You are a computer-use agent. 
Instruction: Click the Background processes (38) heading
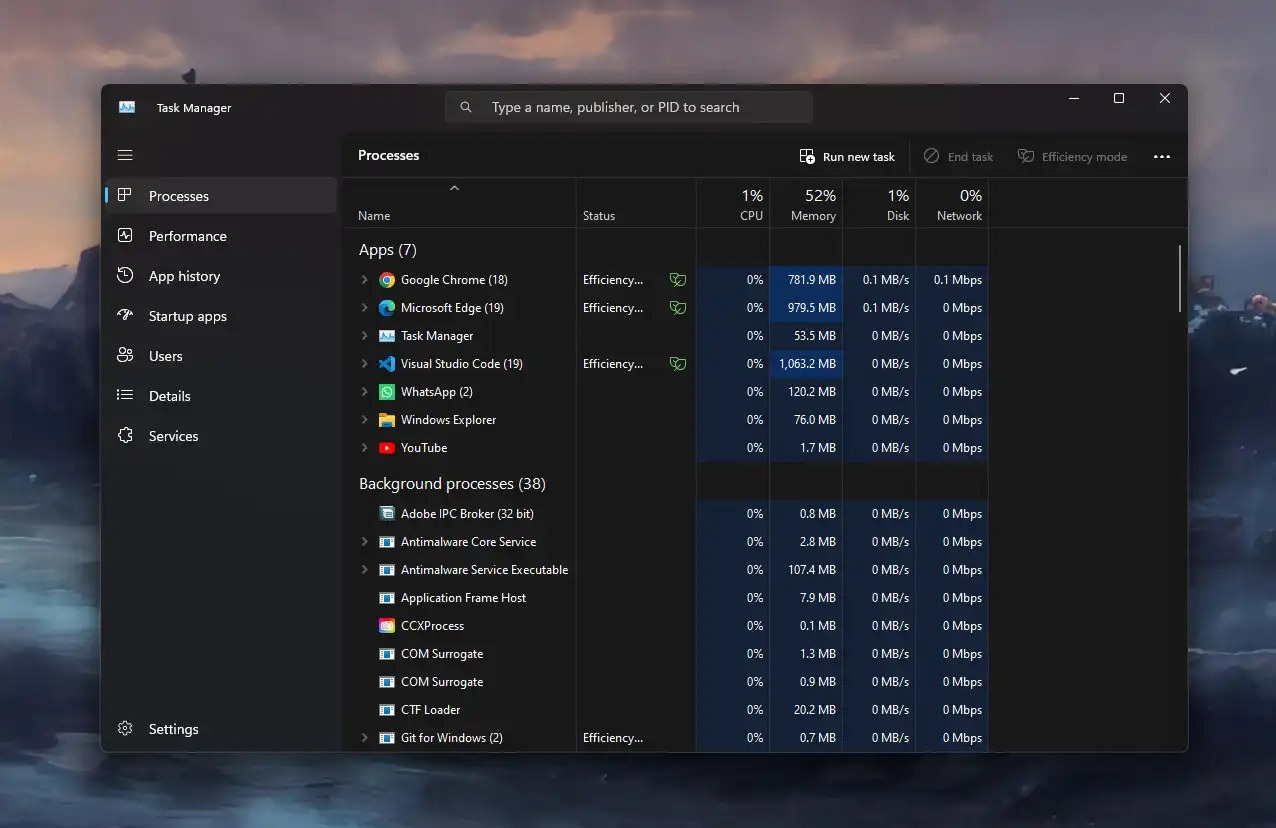(452, 484)
